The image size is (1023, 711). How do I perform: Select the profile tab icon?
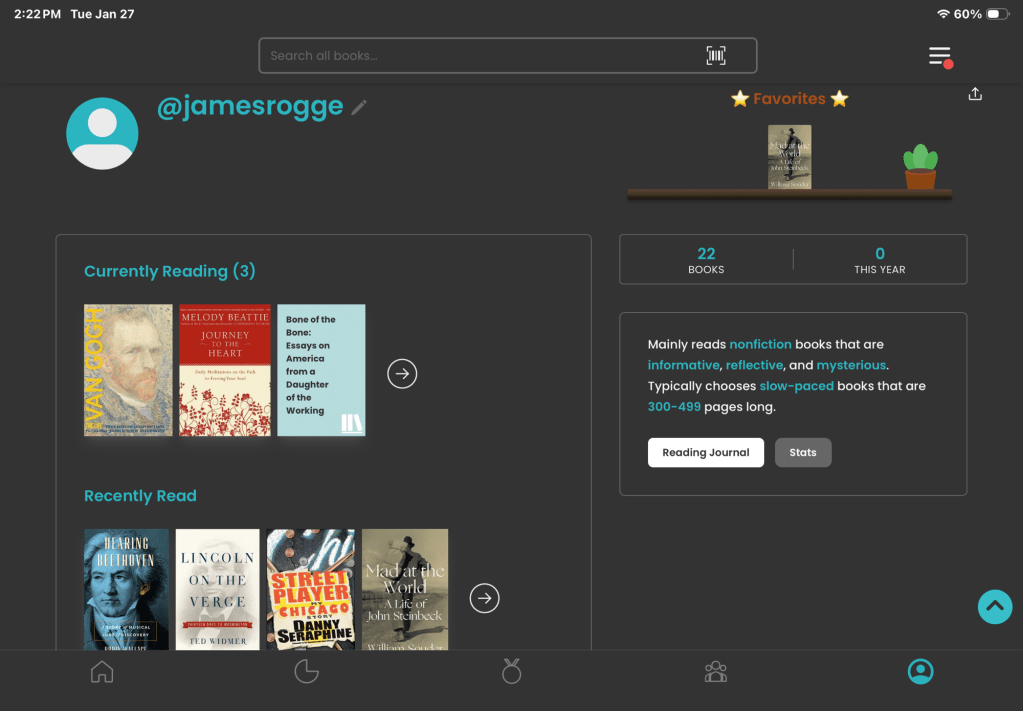[920, 672]
